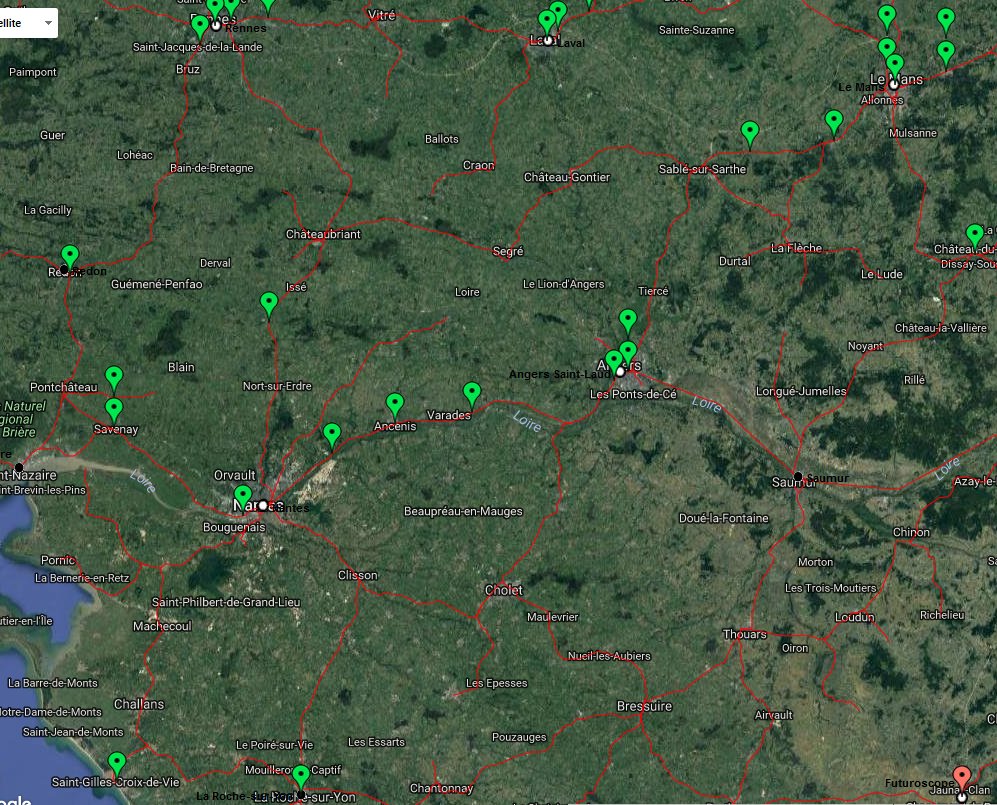Select the Clisson town label
997x805 pixels.
(357, 575)
